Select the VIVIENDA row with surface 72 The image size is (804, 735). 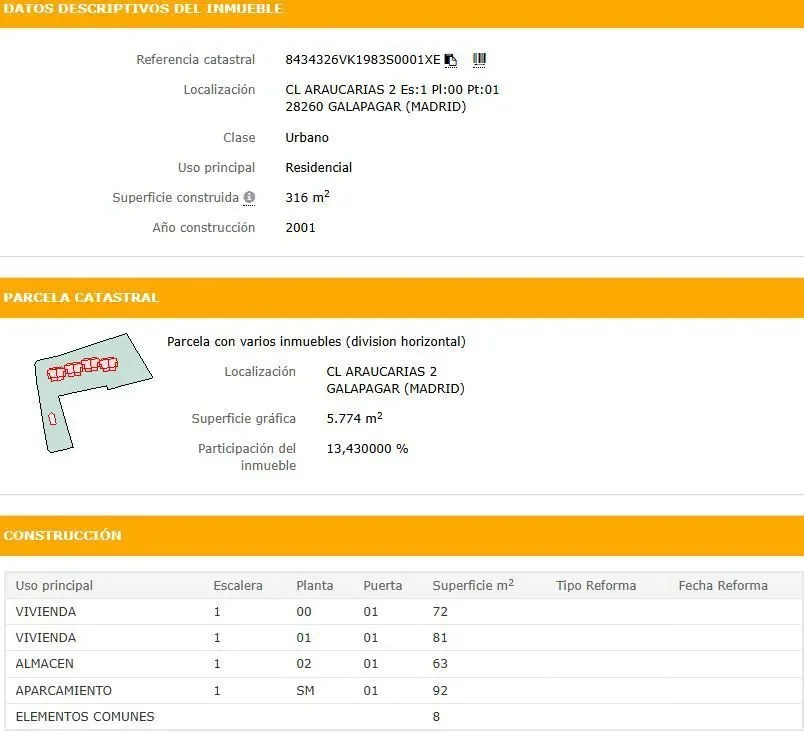click(402, 611)
